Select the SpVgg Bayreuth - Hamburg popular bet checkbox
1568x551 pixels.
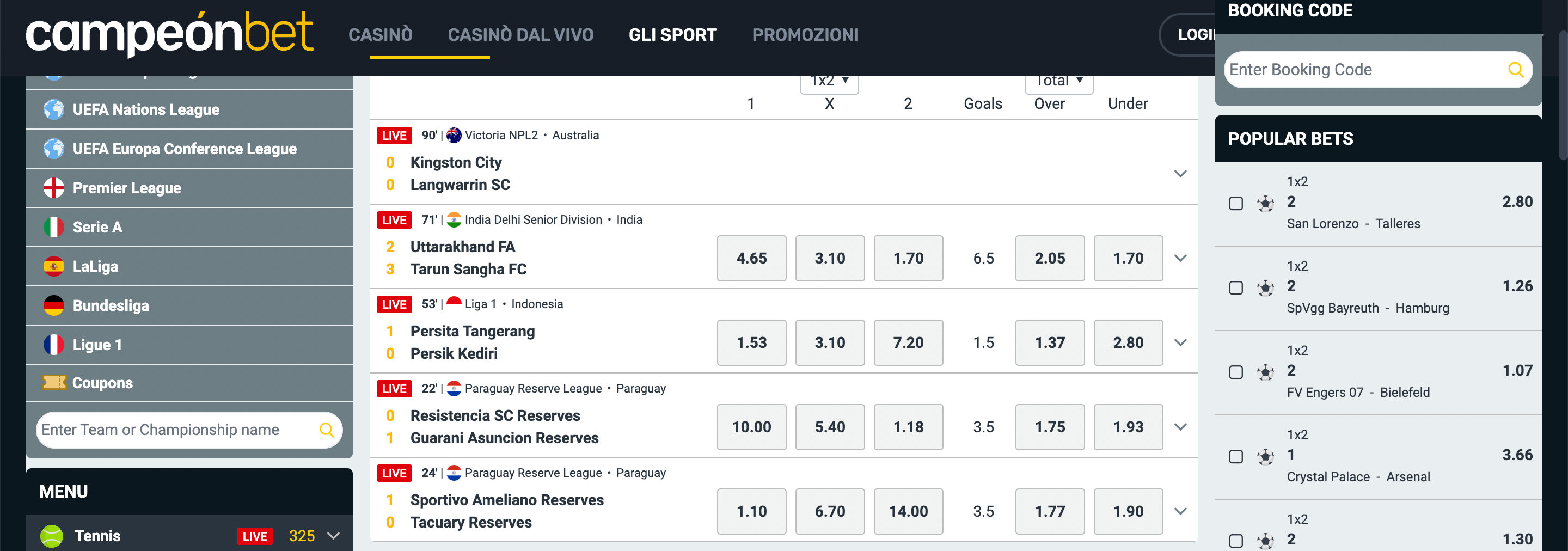1236,288
